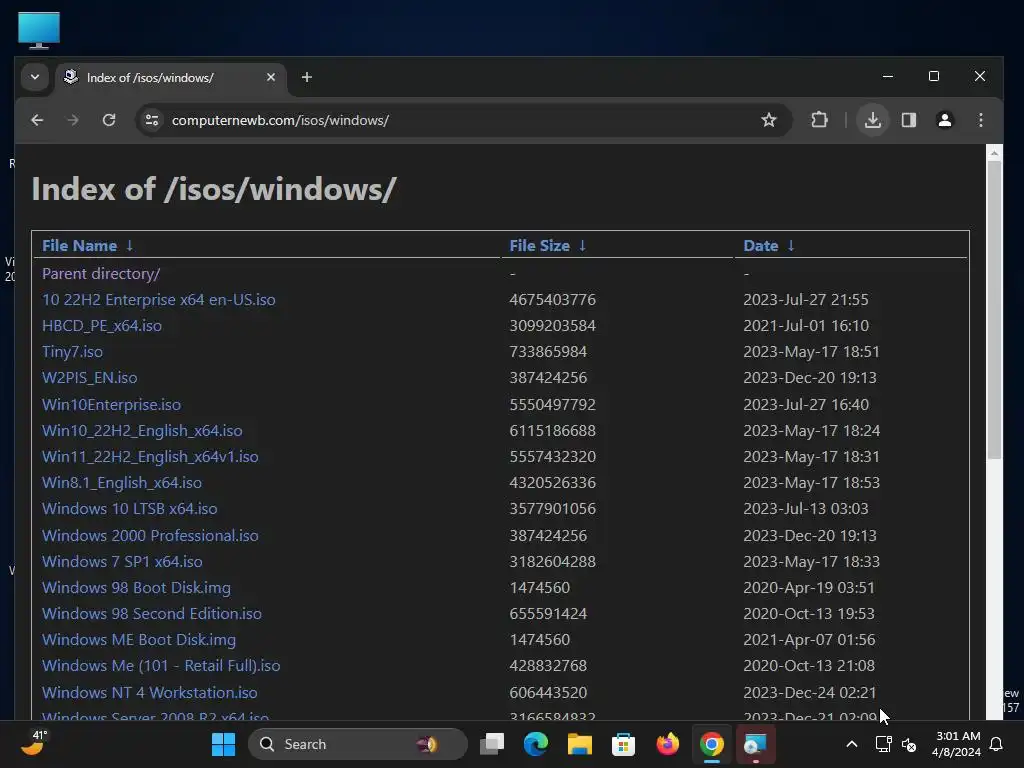Open the Chrome profile menu
The width and height of the screenshot is (1024, 768).
click(944, 120)
